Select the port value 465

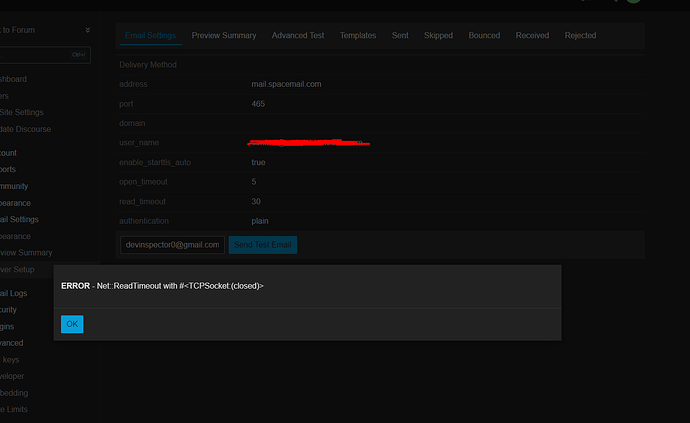(258, 104)
